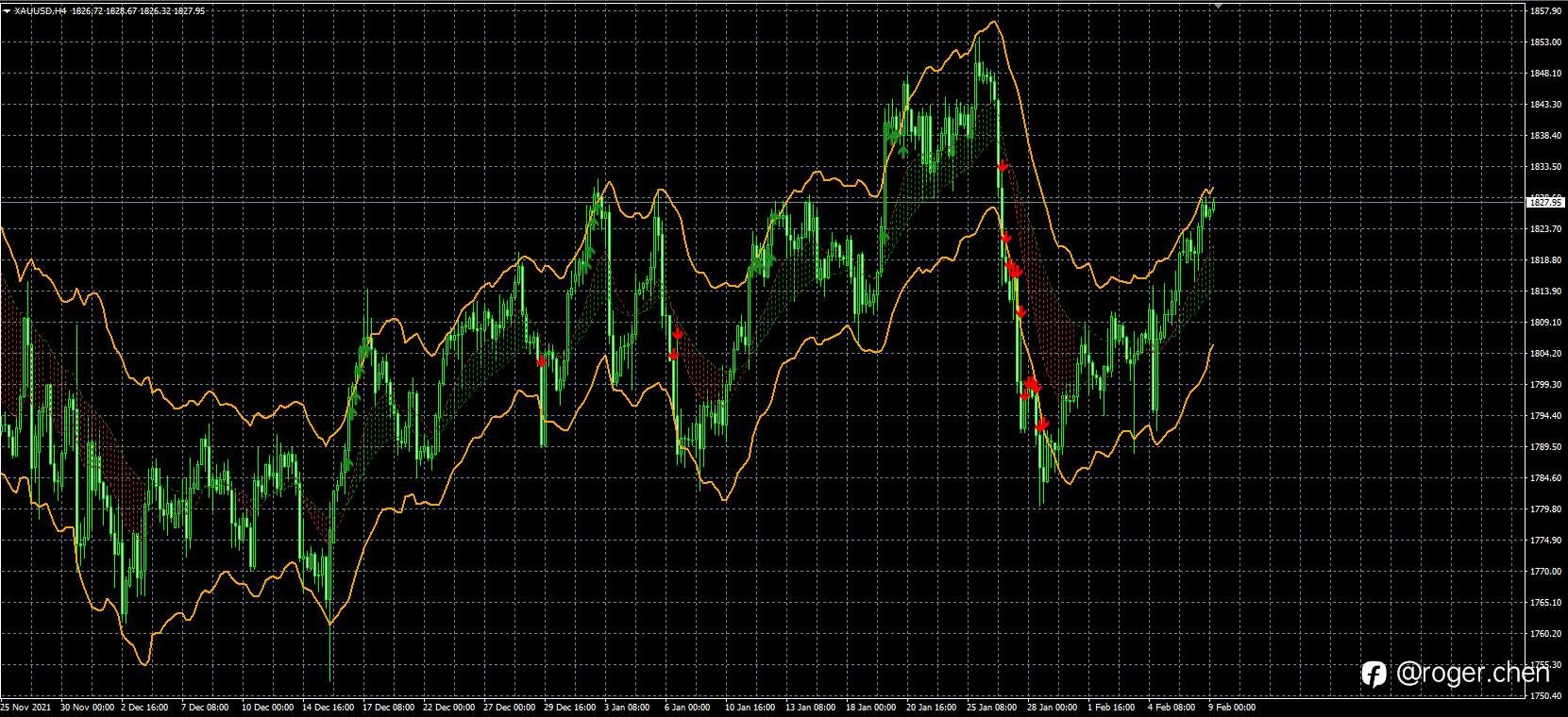Click the 1789.50 price axis label
Screen dimensions: 1568x717
[1544, 447]
